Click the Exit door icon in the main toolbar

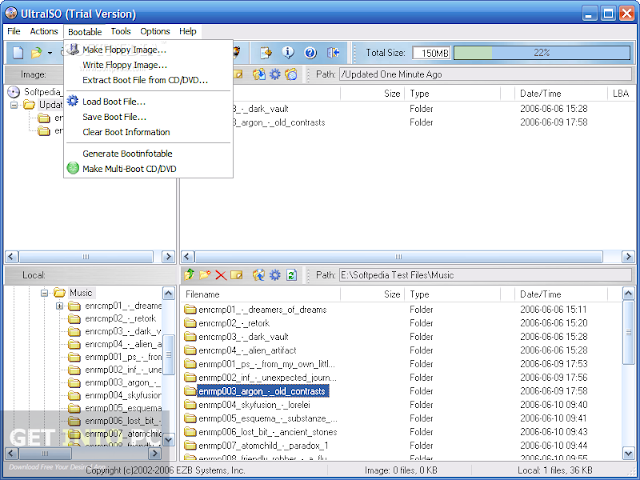coord(333,52)
